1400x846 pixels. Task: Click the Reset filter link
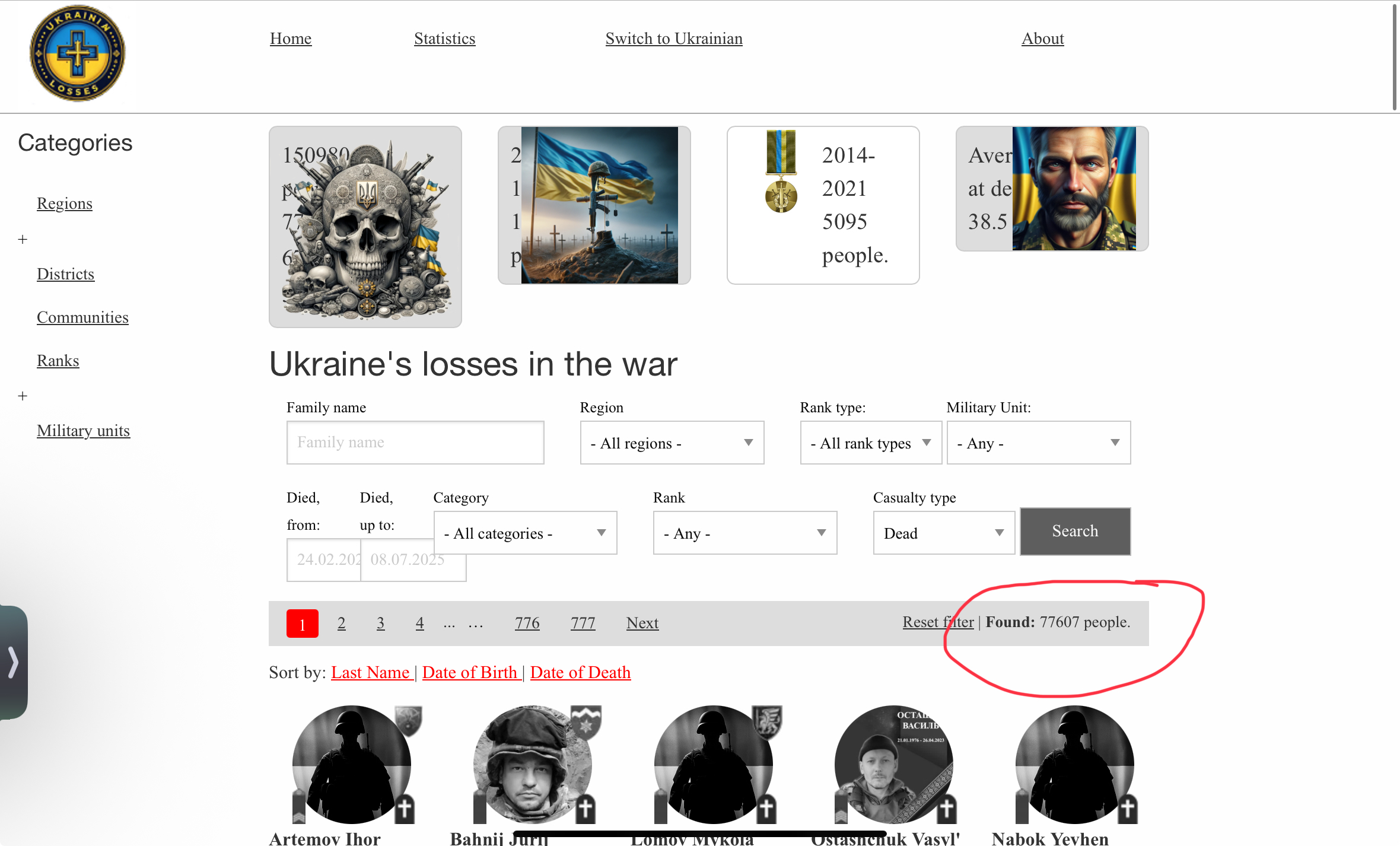(938, 622)
